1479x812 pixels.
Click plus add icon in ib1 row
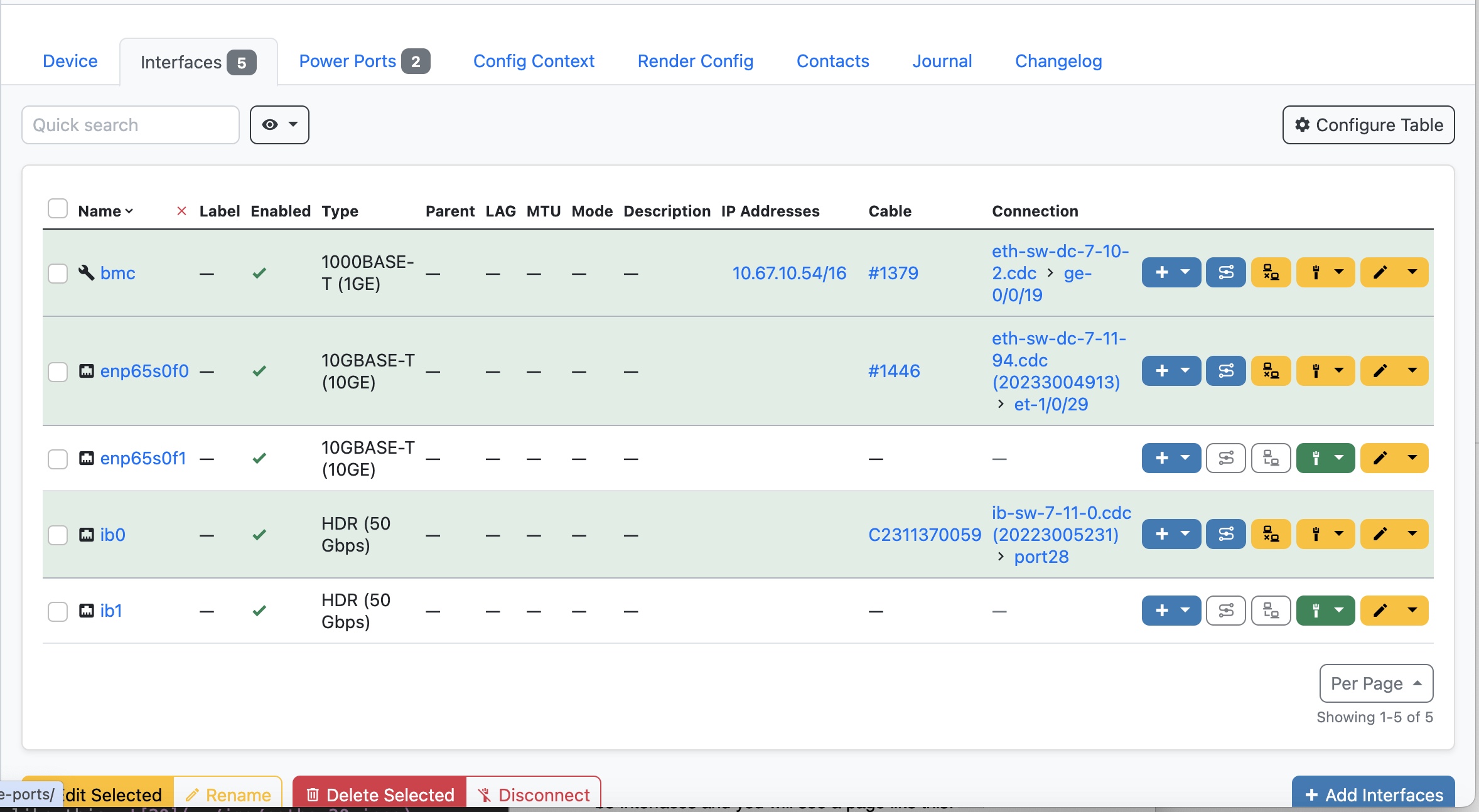click(1163, 611)
